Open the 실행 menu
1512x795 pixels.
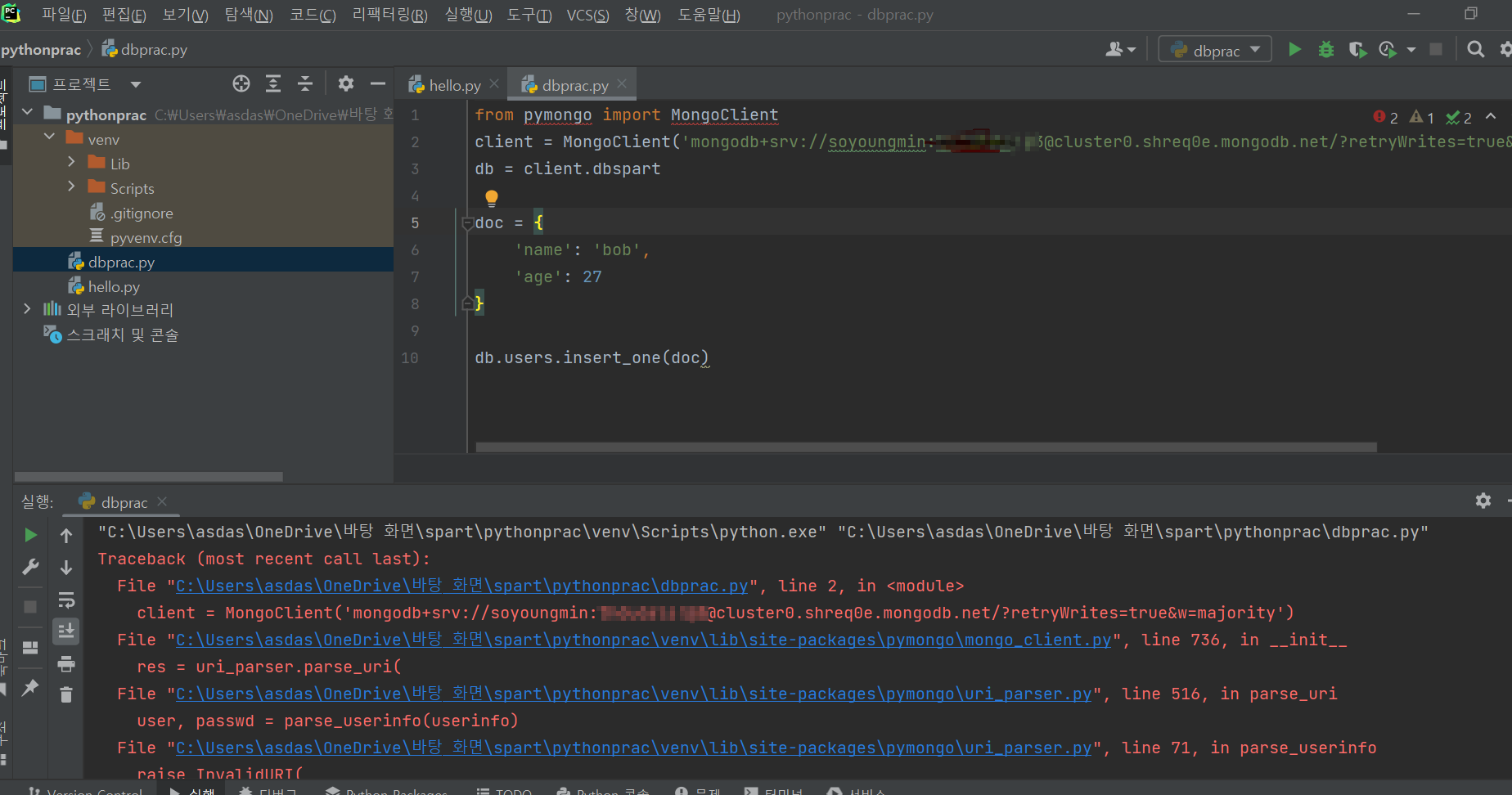(468, 15)
